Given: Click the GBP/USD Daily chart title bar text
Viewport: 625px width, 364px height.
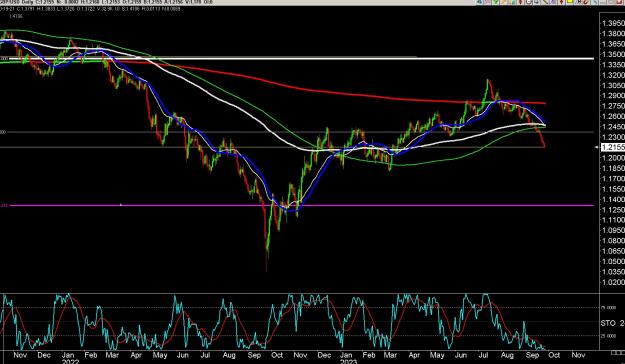Looking at the screenshot, I should (106, 2).
